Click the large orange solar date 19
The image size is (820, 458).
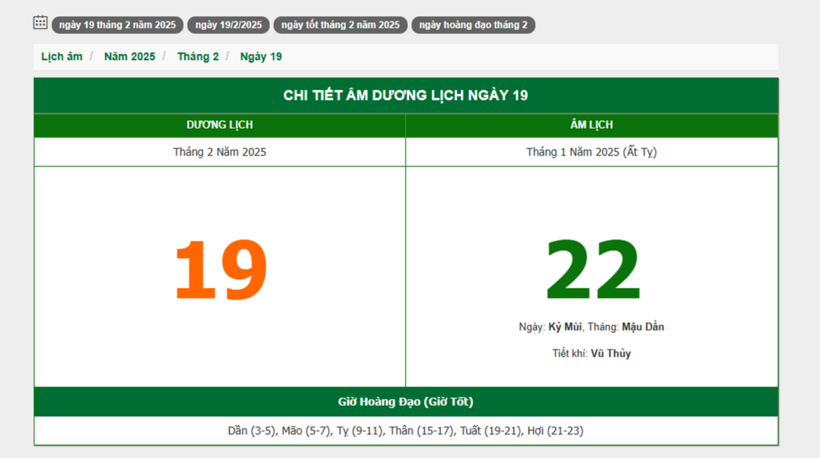click(220, 270)
